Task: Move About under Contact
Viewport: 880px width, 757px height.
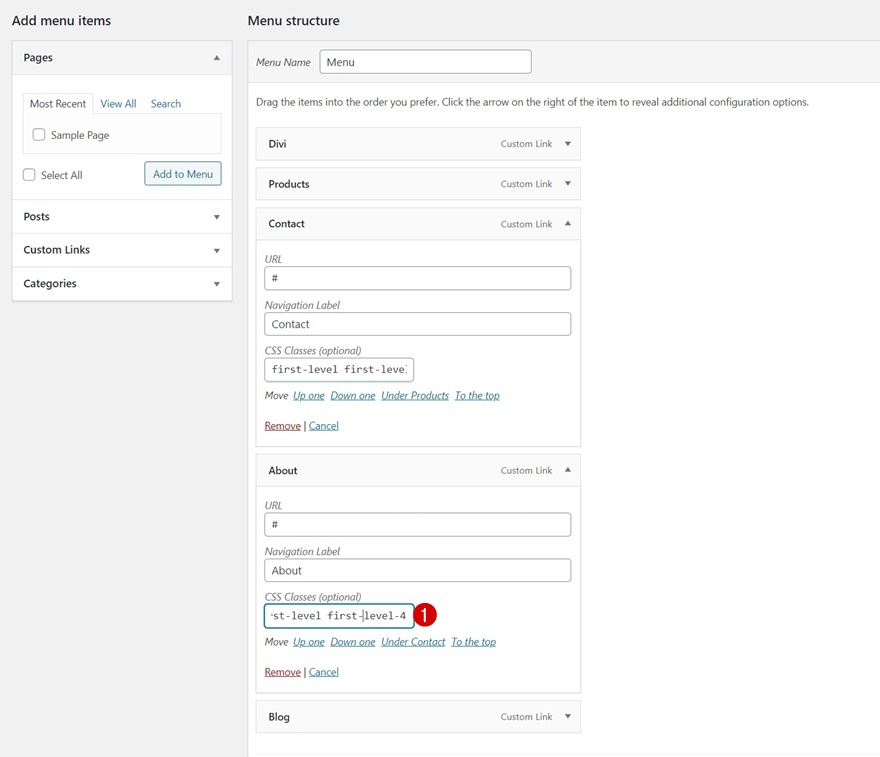Action: point(413,642)
